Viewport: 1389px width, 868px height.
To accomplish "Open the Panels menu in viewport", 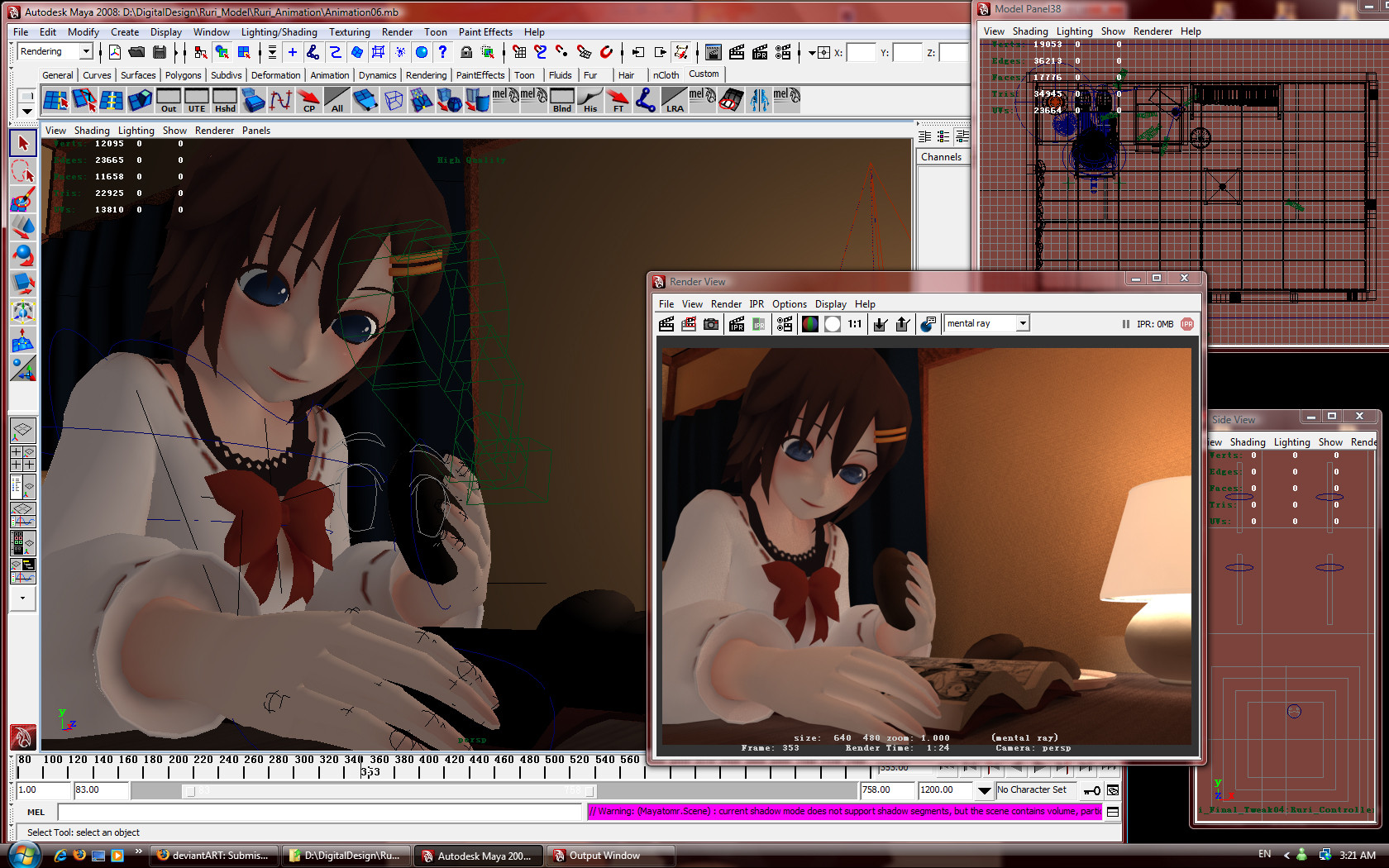I will tap(255, 131).
